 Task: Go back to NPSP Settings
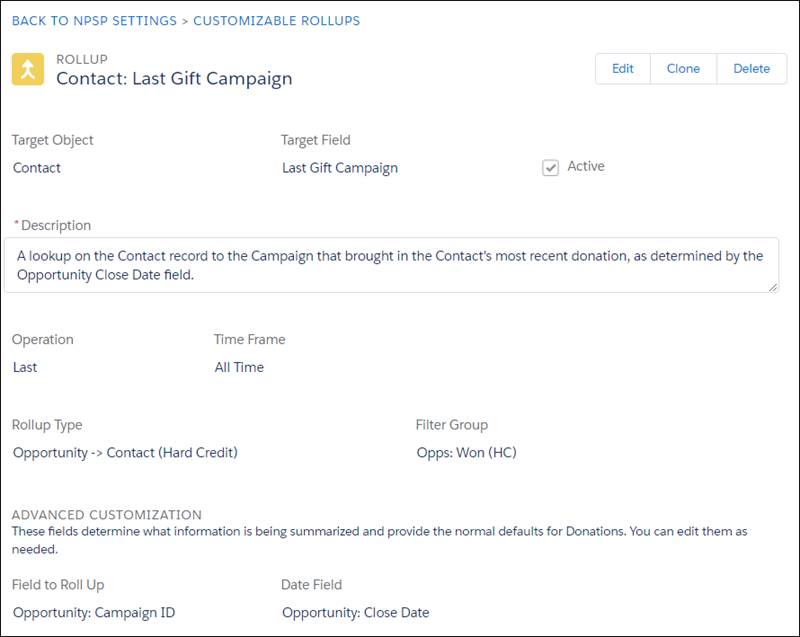(94, 21)
